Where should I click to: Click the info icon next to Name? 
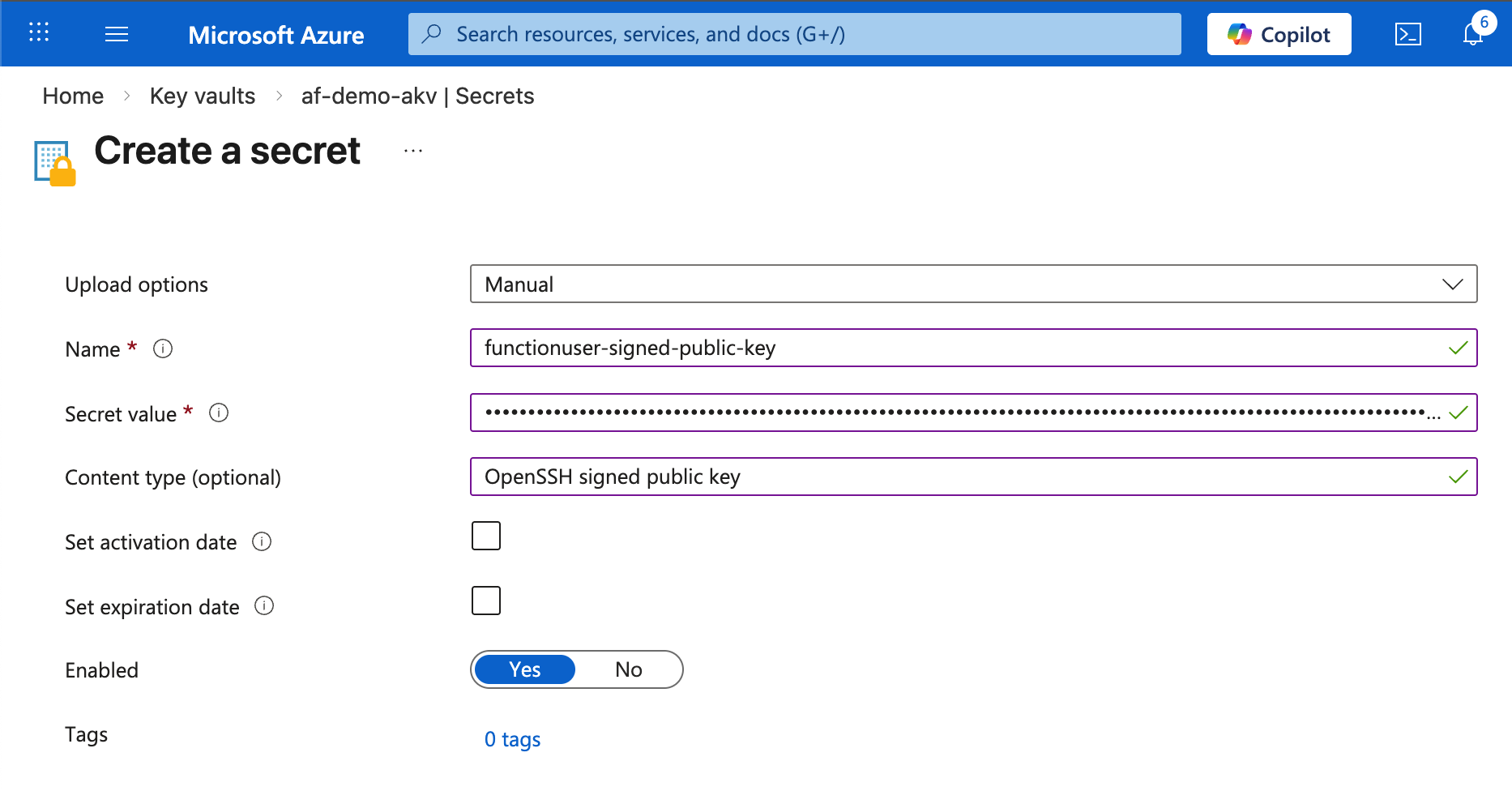coord(163,348)
